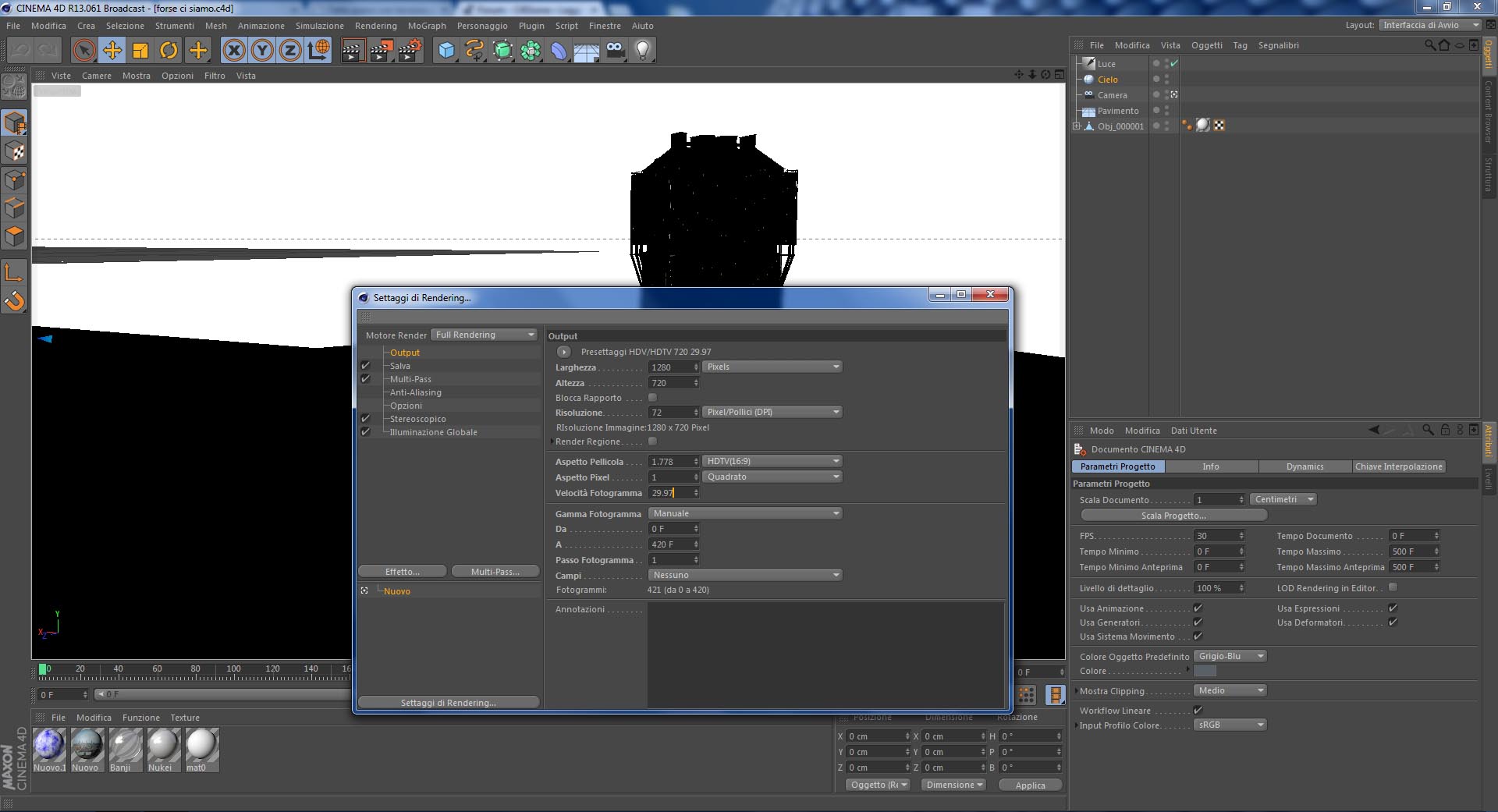Click the Applica button in coordinates

coord(1030,785)
